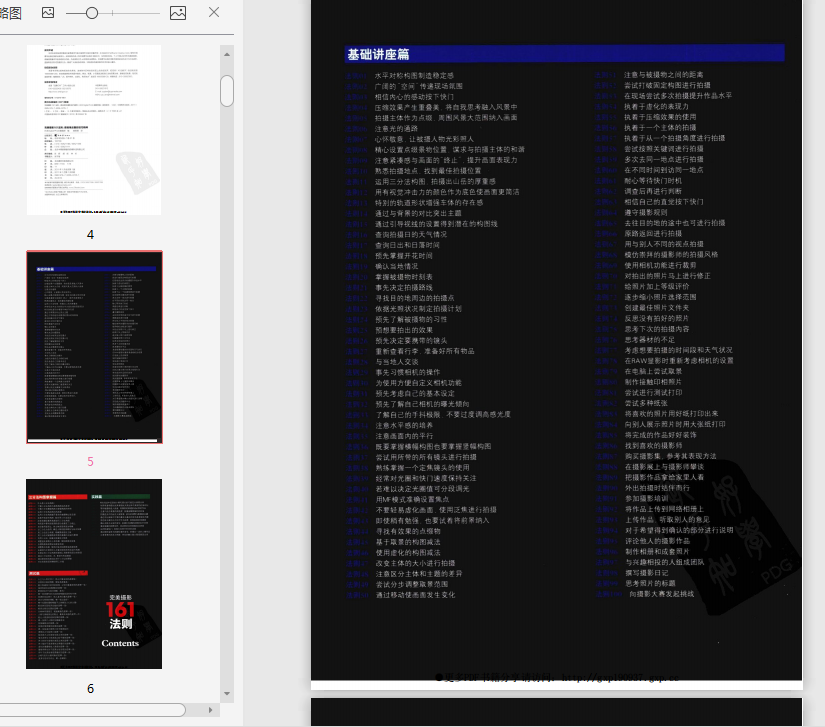
Task: Click the line 注意光的通路
Action: (x=396, y=128)
